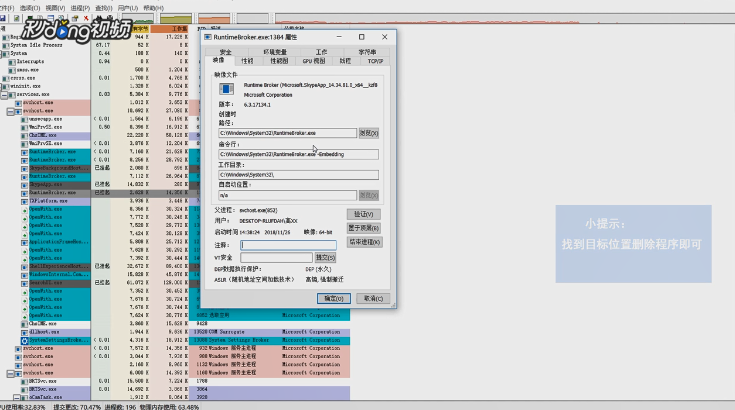
Task: Click the 工作目录 working directory field
Action: (x=299, y=175)
